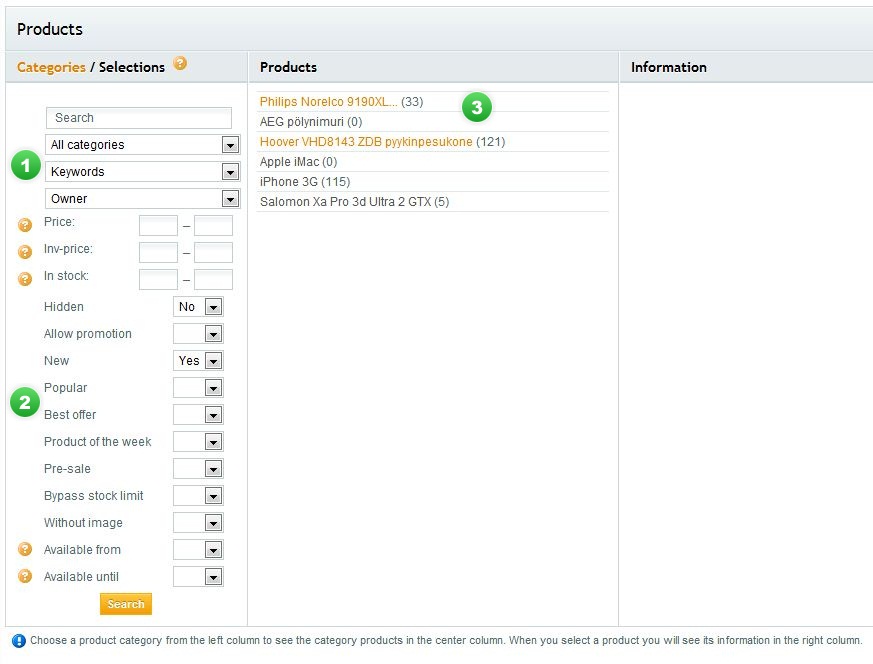The height and width of the screenshot is (664, 873).
Task: Switch to the Selections tab
Action: pyautogui.click(x=132, y=67)
